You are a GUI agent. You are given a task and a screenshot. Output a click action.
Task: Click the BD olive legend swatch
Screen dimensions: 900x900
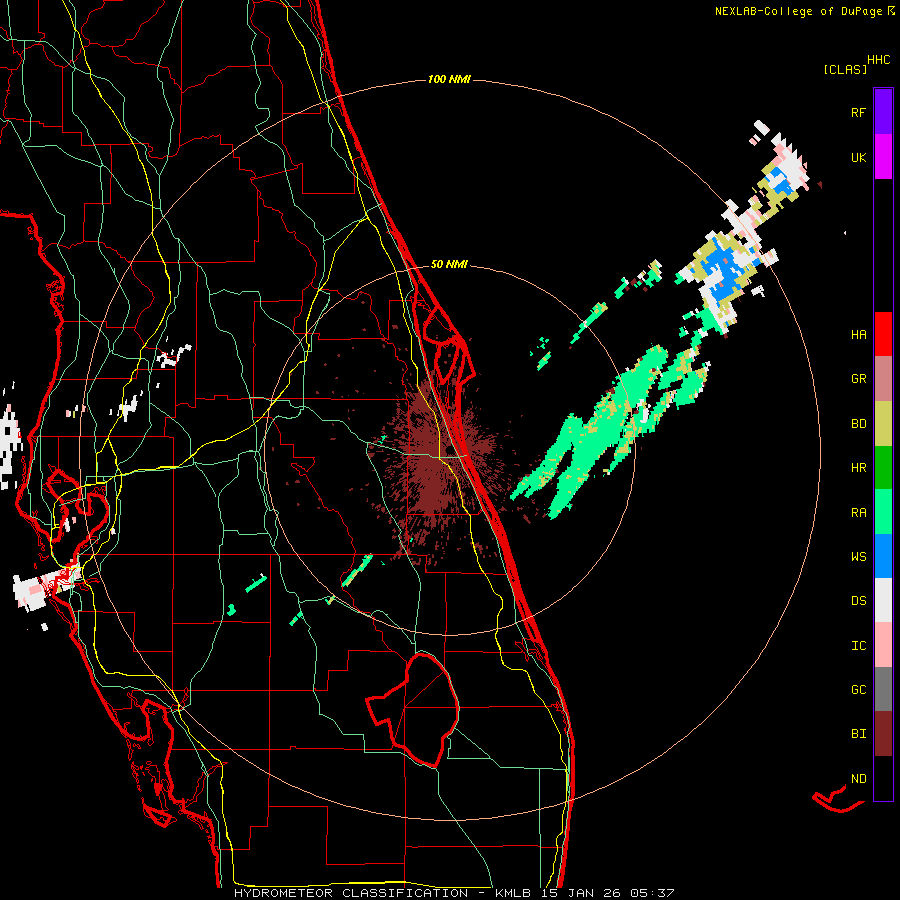pos(883,424)
